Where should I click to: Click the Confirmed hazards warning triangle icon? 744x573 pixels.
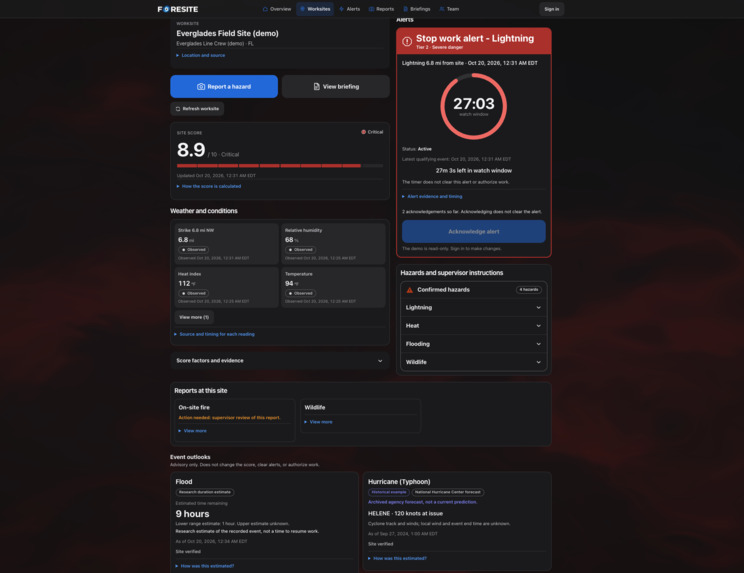409,290
